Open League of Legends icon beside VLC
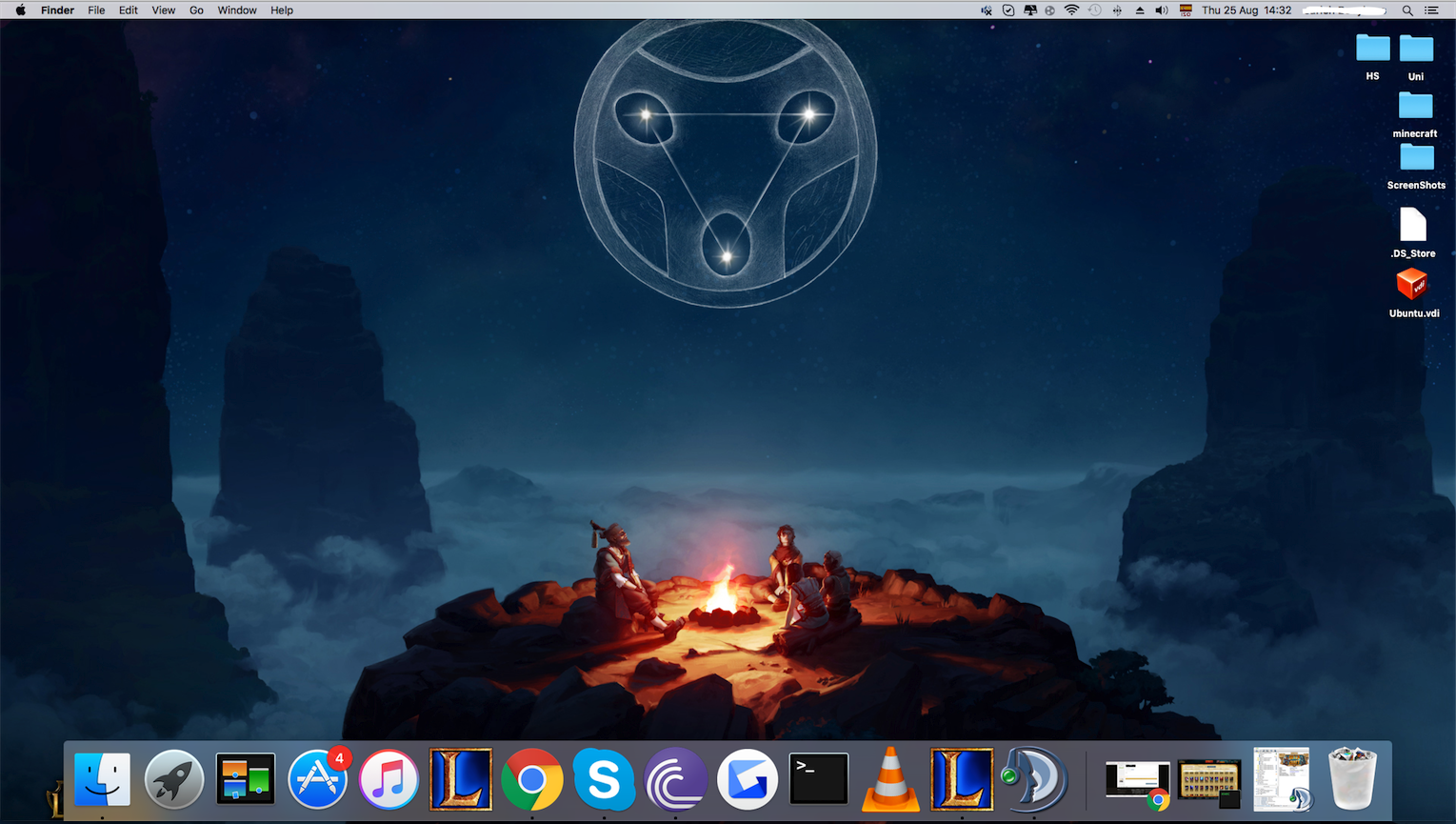Viewport: 1456px width, 824px height. [962, 779]
